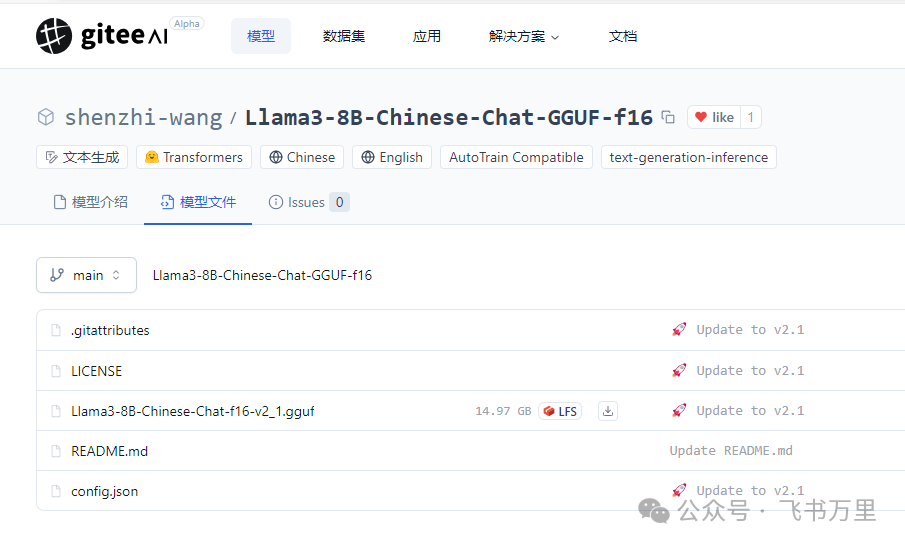
Task: Open the config.json file
Action: click(x=104, y=491)
